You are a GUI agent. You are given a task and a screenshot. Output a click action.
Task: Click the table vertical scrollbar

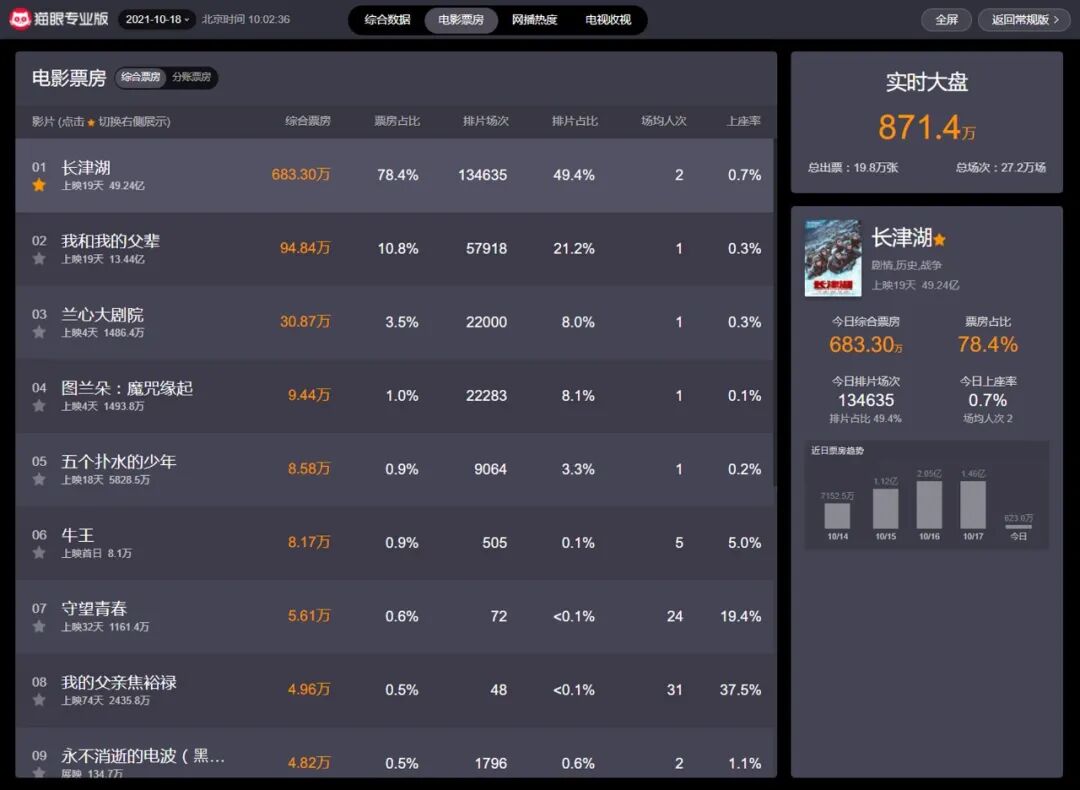tap(775, 313)
